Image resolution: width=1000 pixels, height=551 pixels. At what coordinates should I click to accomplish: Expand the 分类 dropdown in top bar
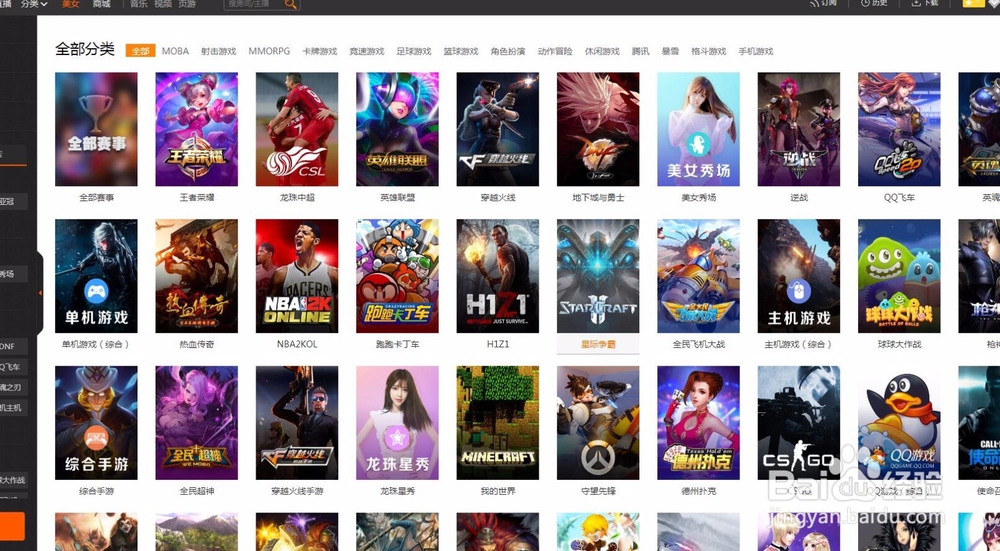(x=34, y=4)
